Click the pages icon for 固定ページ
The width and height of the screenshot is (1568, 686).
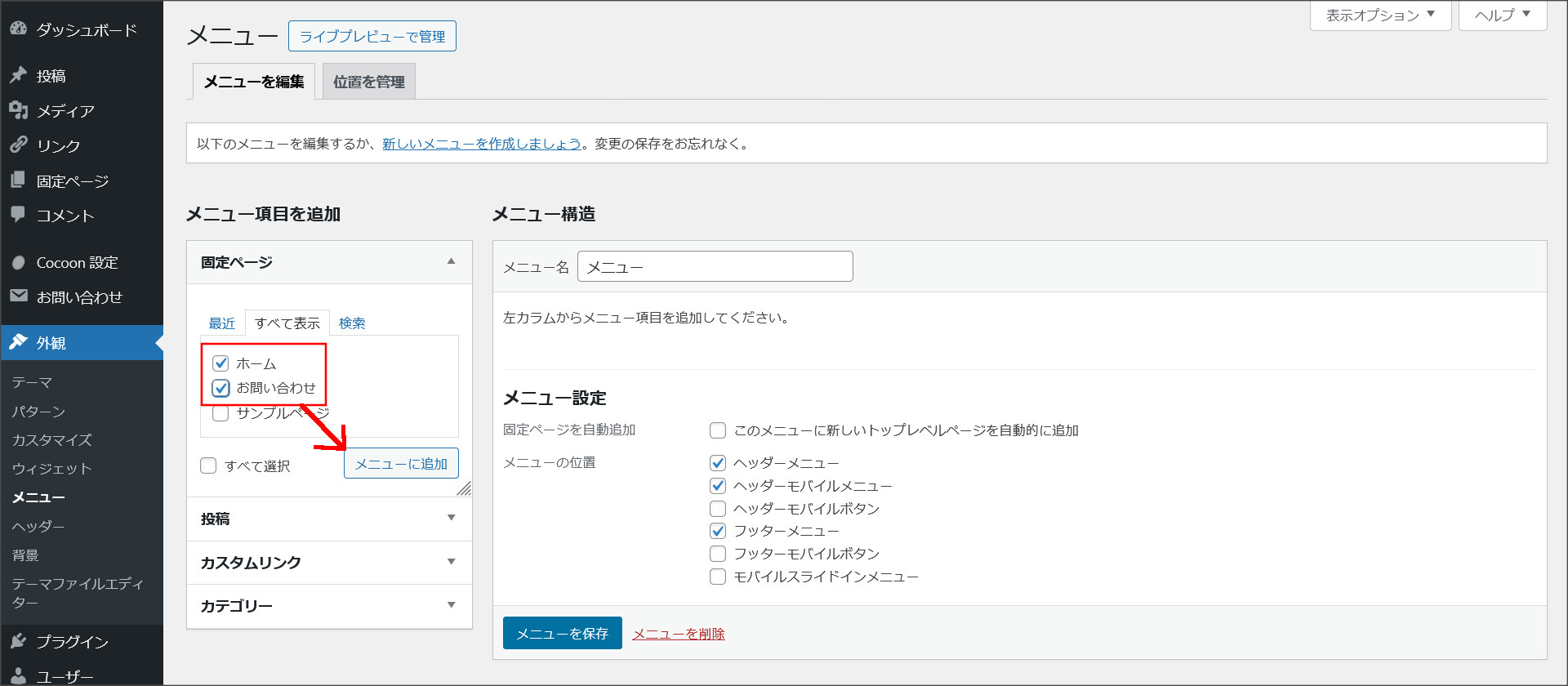(x=18, y=180)
